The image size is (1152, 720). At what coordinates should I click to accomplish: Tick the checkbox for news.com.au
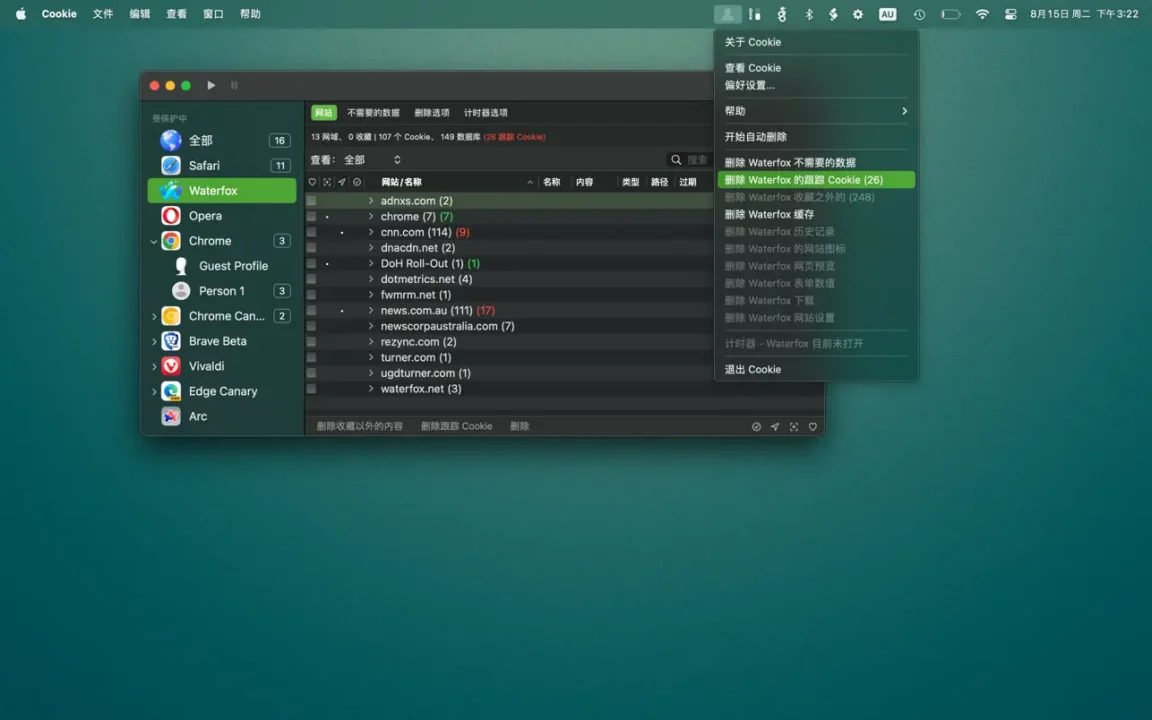tap(312, 311)
